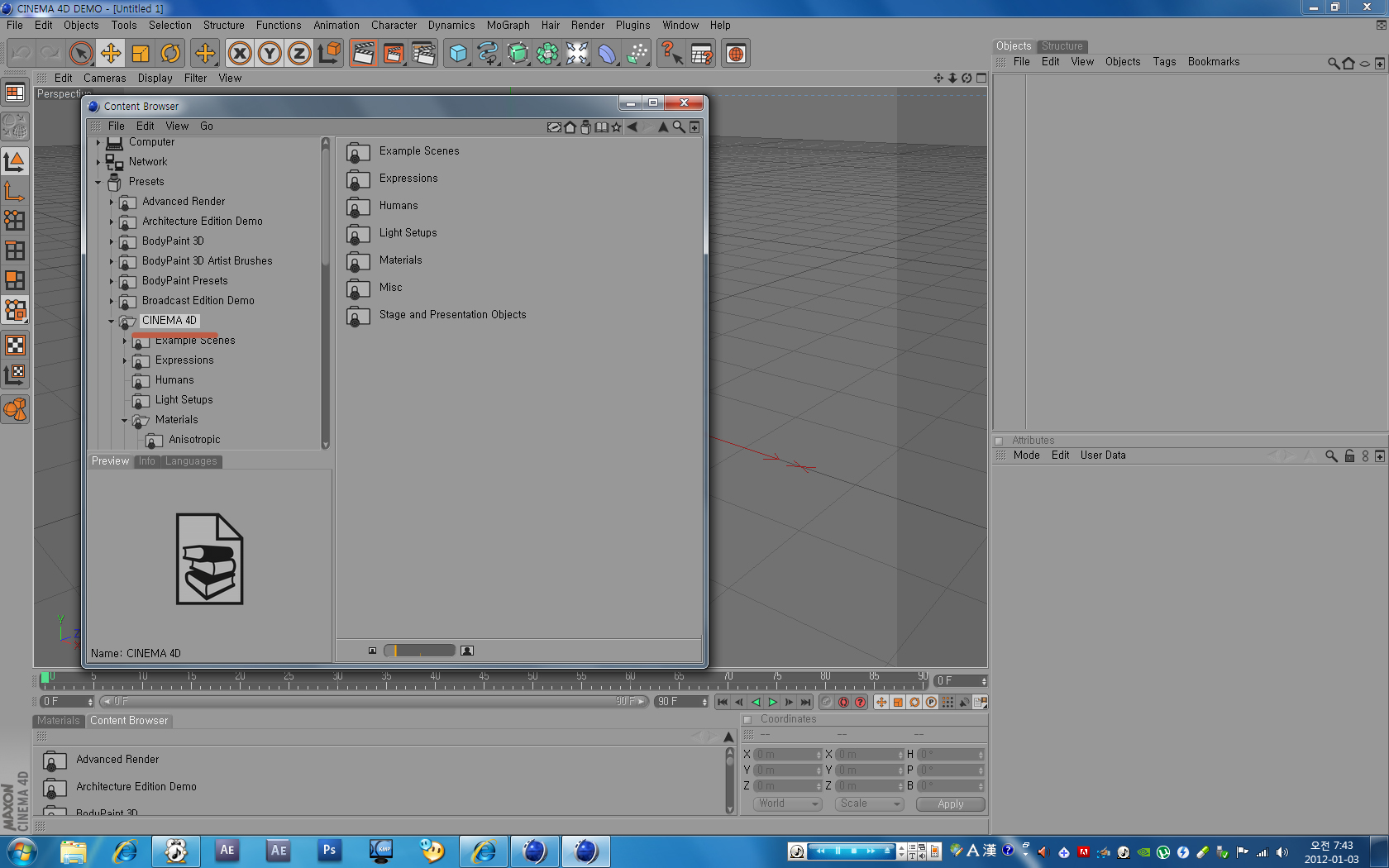The image size is (1389, 868).
Task: Click the online web globe icon
Action: pyautogui.click(x=736, y=54)
